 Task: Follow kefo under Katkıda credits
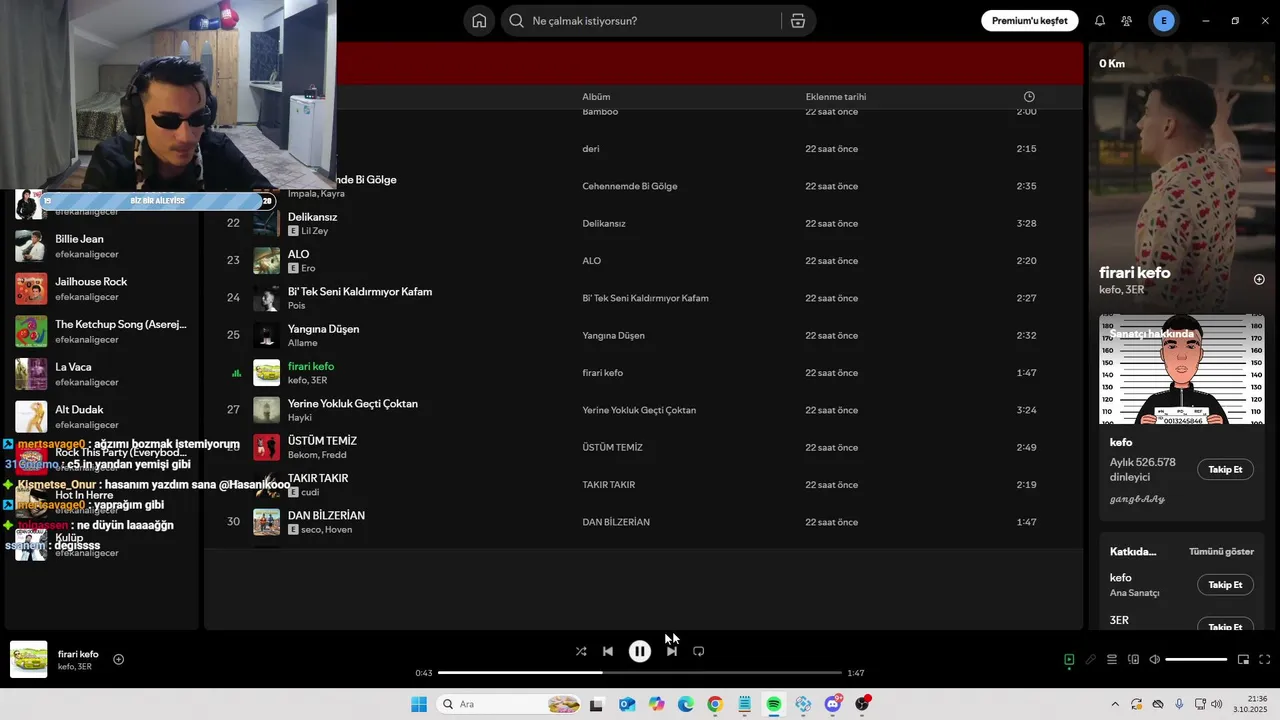(x=1225, y=585)
